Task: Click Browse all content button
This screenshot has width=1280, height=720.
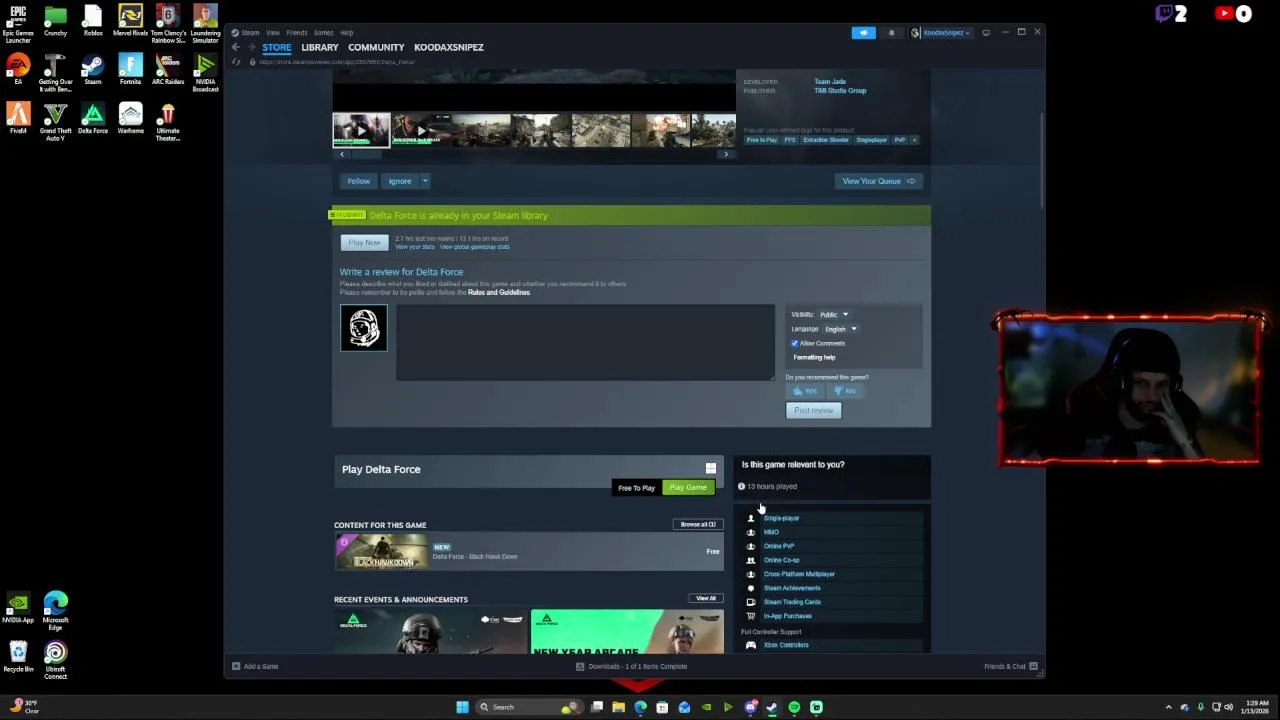Action: [x=698, y=524]
